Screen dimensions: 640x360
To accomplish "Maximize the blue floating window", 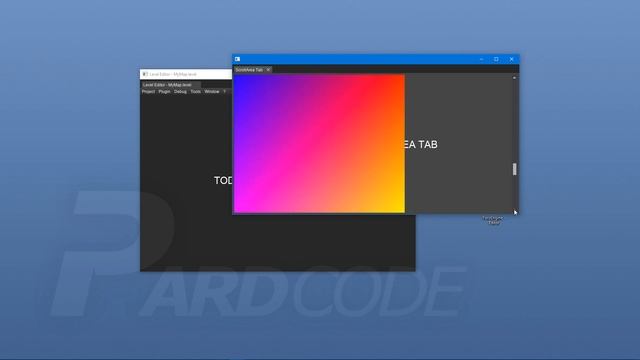I will tap(496, 59).
